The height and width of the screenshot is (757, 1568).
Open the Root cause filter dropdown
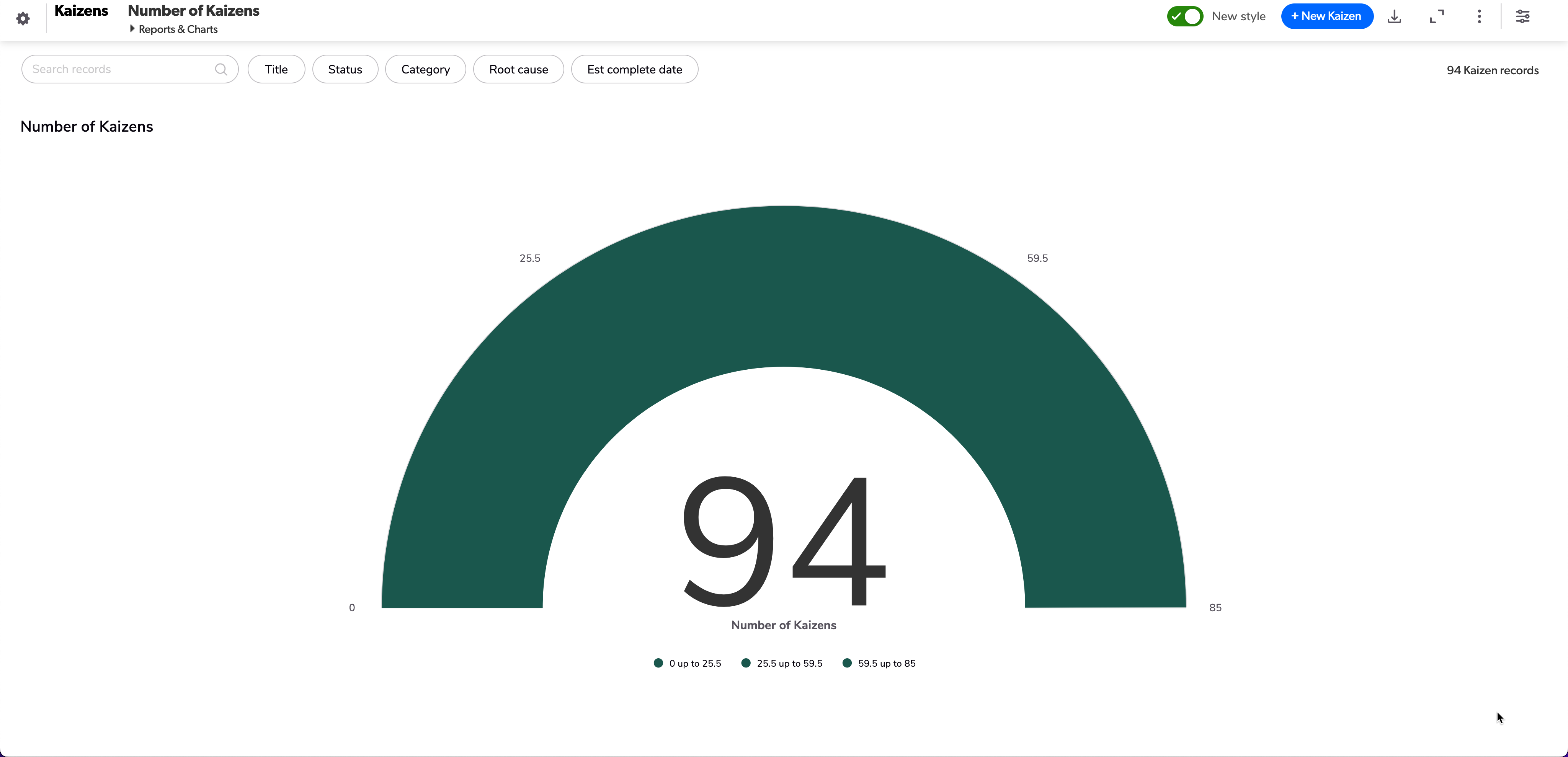[x=519, y=69]
